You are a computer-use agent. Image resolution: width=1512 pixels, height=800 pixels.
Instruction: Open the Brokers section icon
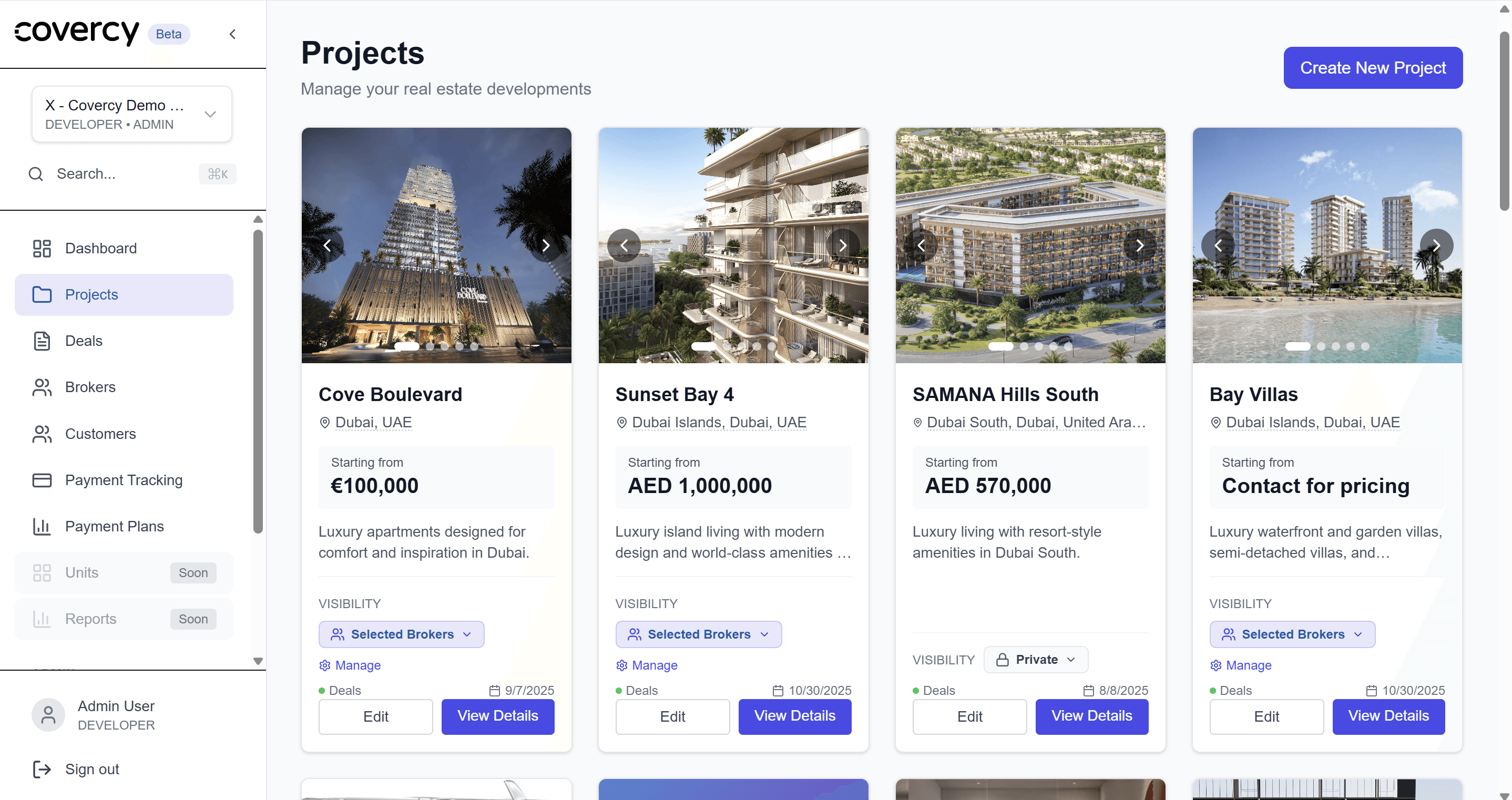coord(41,387)
